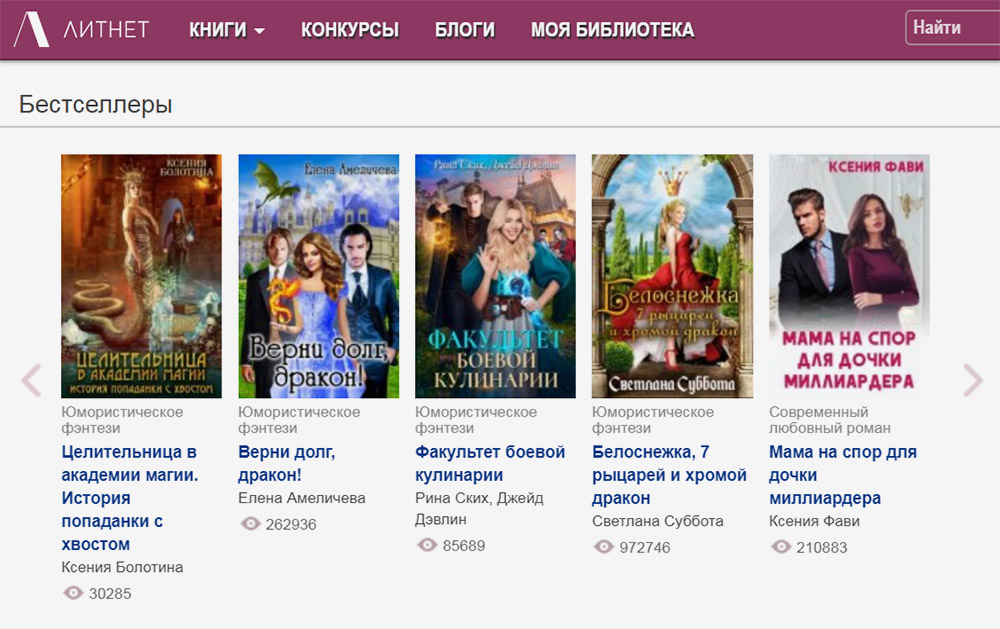
Task: Click the Litnet logo icon
Action: coord(31,29)
